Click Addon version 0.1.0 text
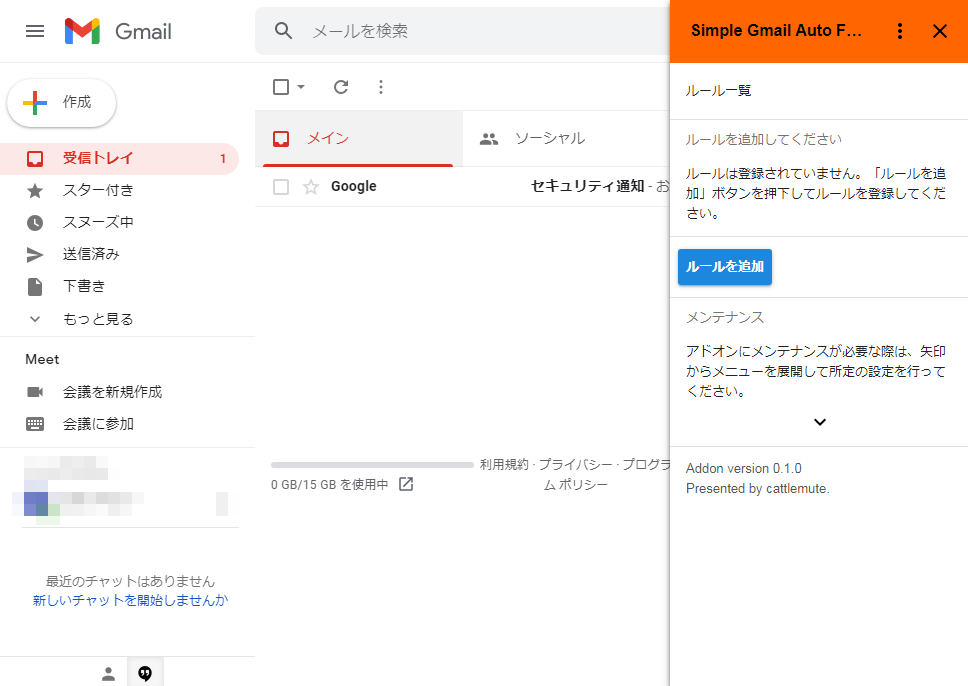Viewport: 968px width, 686px height. [x=744, y=469]
